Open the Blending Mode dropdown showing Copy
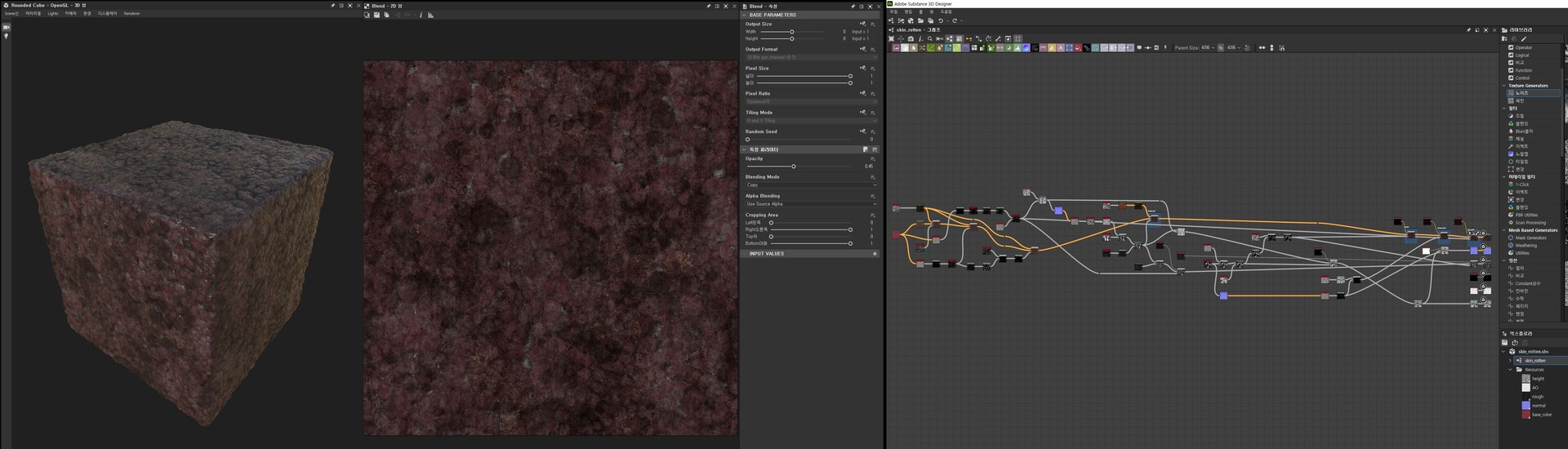 [x=811, y=185]
